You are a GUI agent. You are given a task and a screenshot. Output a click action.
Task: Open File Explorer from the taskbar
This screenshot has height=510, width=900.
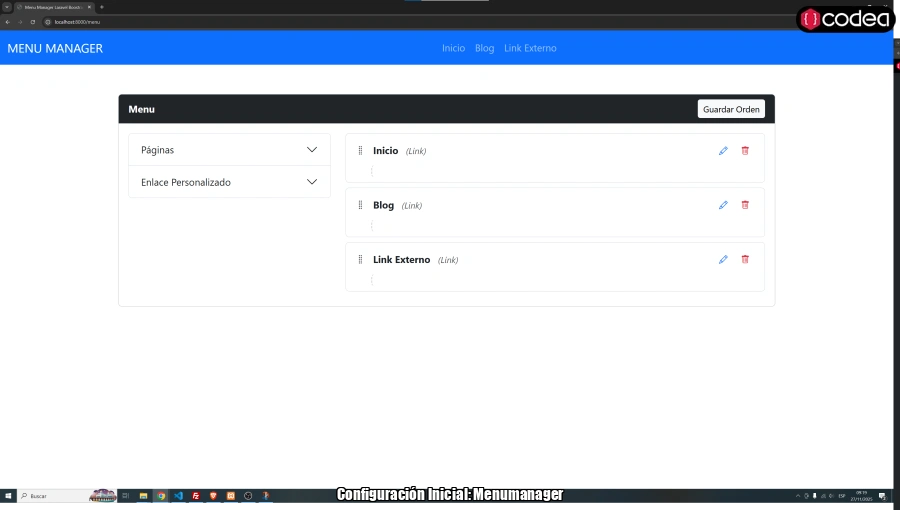tap(143, 496)
